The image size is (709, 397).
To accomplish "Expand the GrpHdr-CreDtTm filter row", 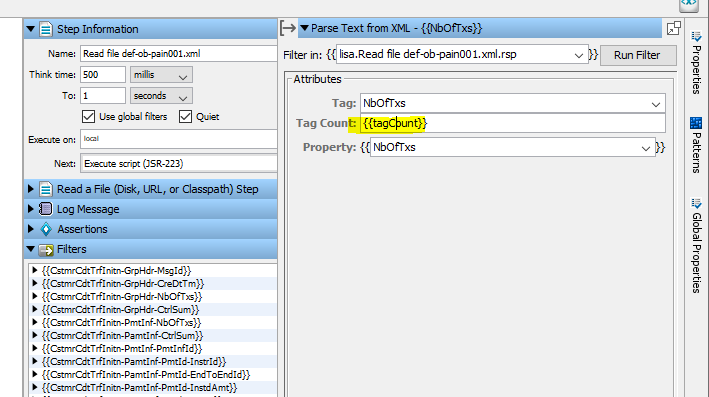I will pos(34,284).
